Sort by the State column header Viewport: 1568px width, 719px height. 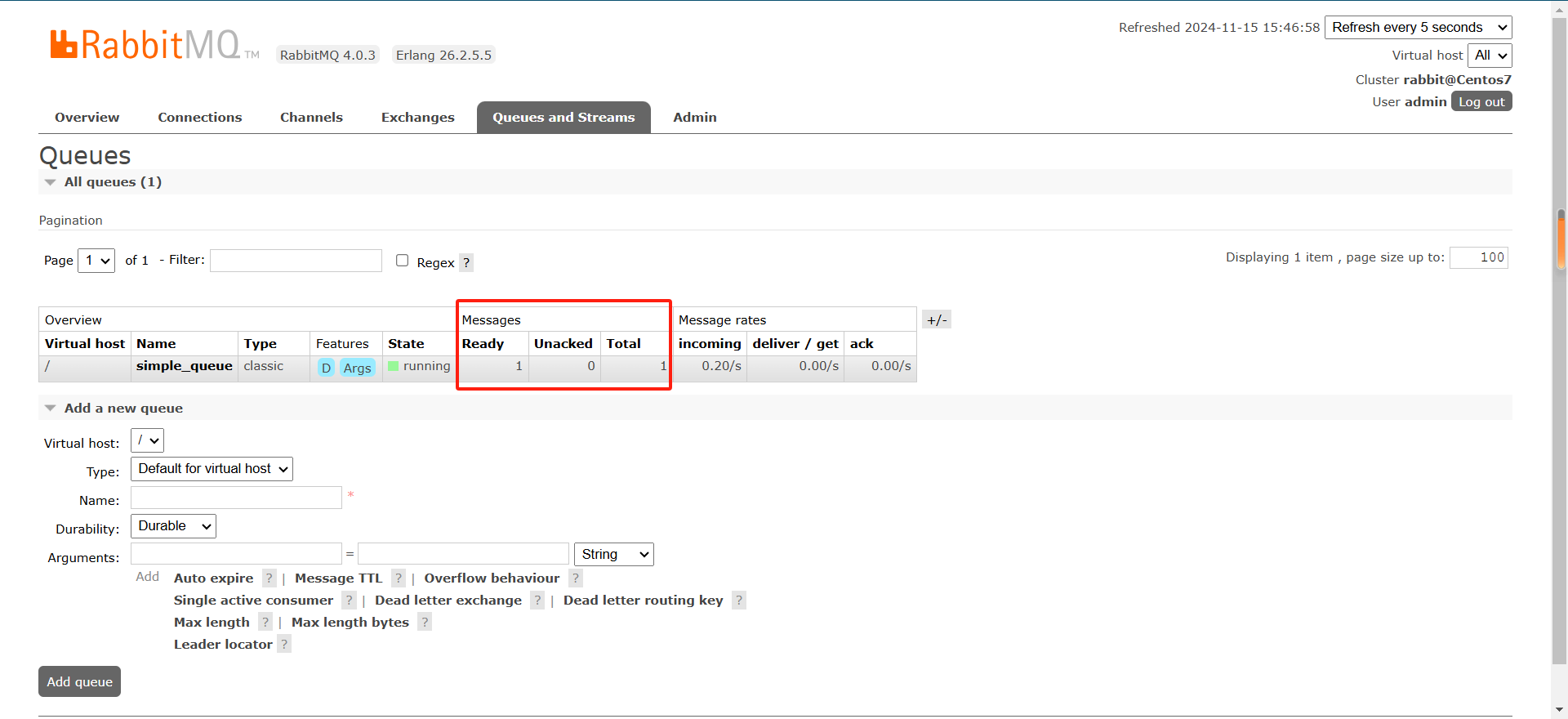coord(406,344)
